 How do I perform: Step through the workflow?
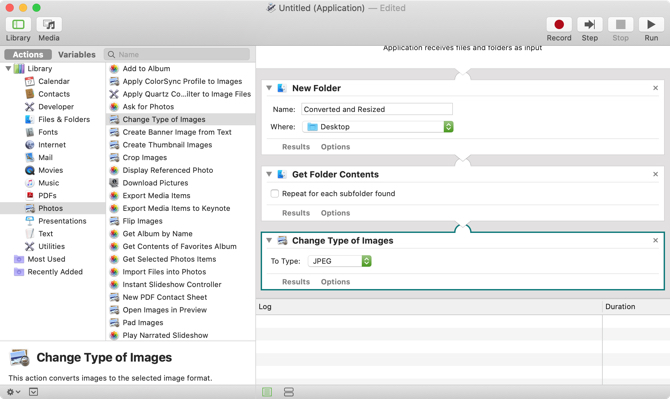click(590, 25)
